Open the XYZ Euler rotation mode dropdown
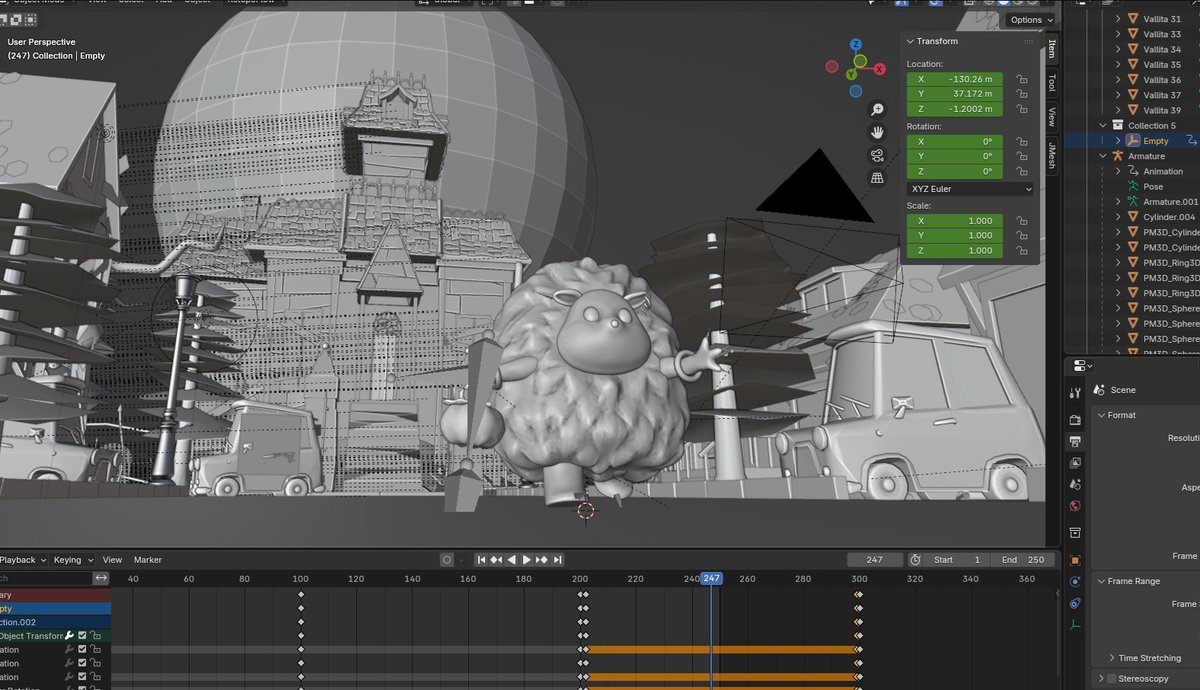 coord(971,189)
